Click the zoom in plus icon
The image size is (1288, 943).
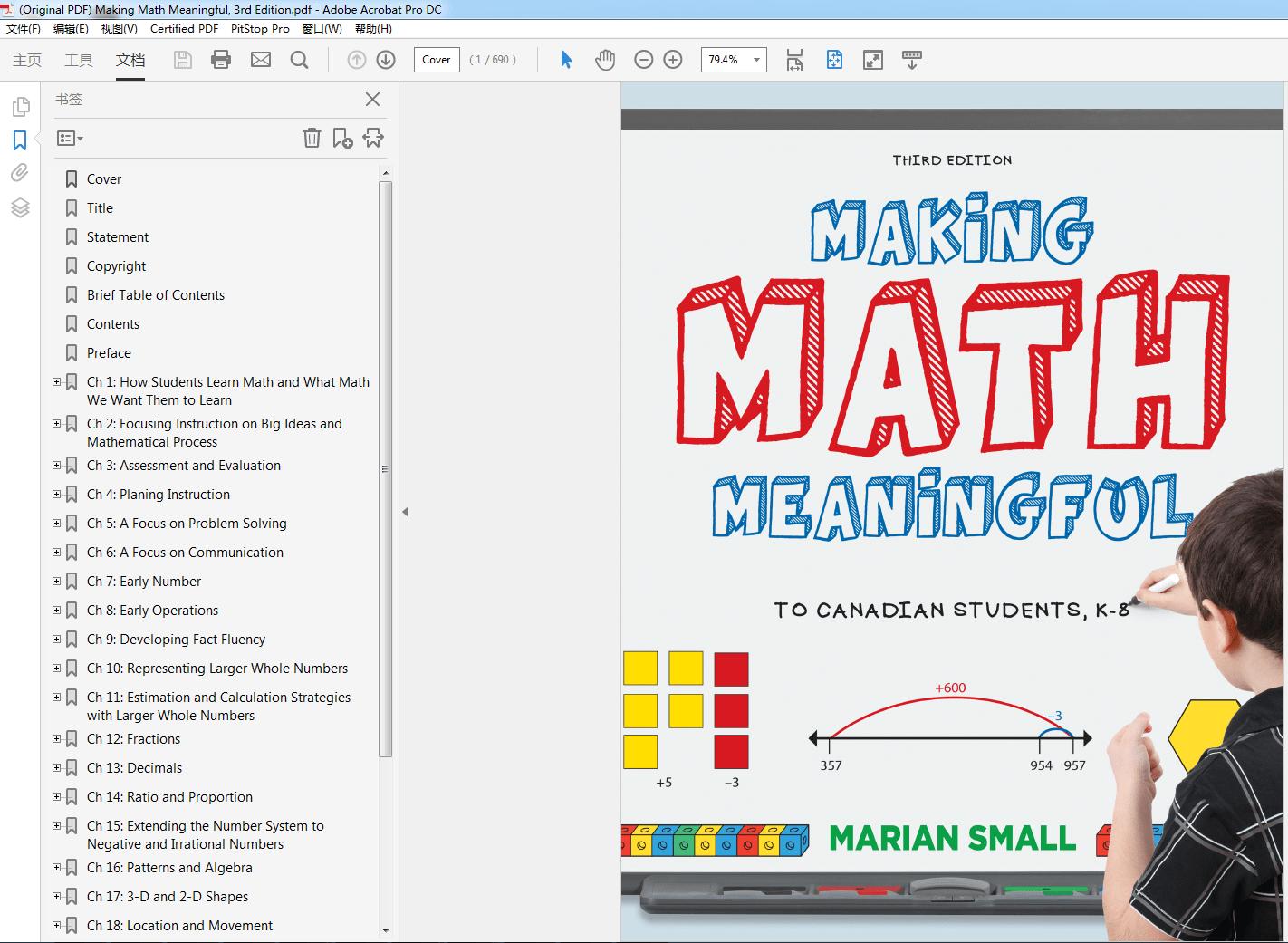tap(673, 60)
